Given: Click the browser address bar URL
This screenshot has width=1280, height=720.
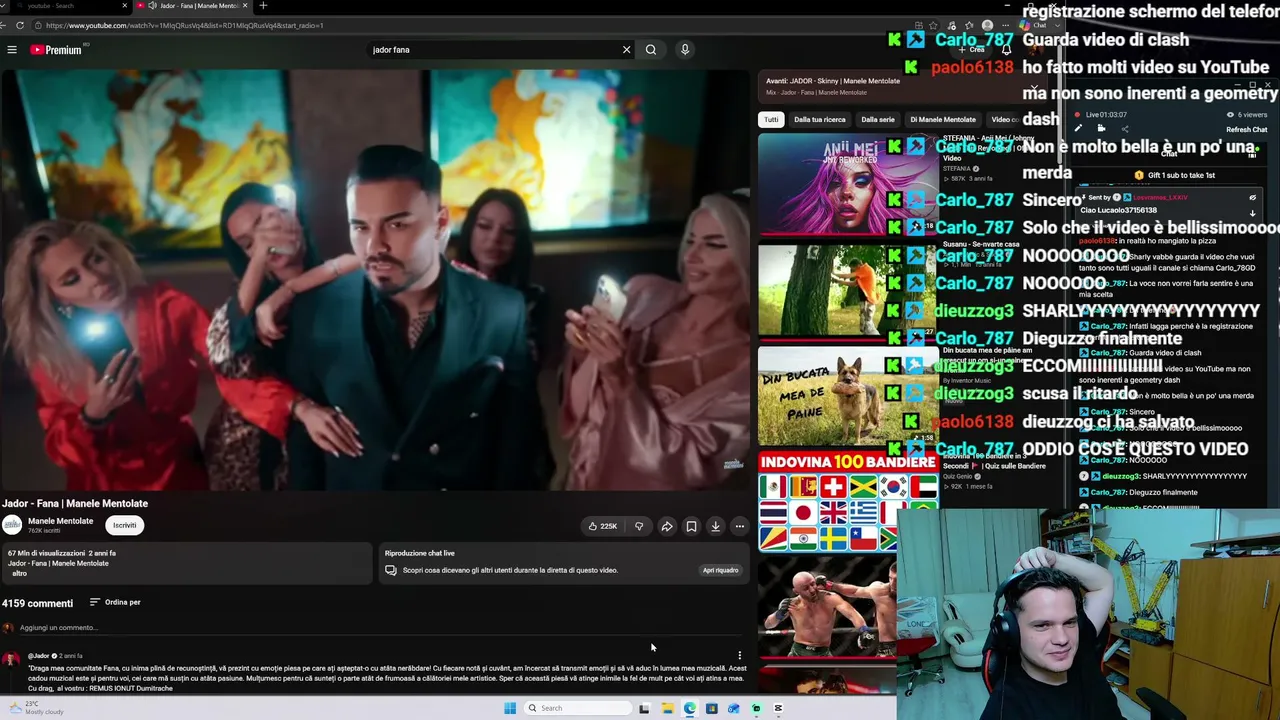Looking at the screenshot, I should [x=185, y=25].
